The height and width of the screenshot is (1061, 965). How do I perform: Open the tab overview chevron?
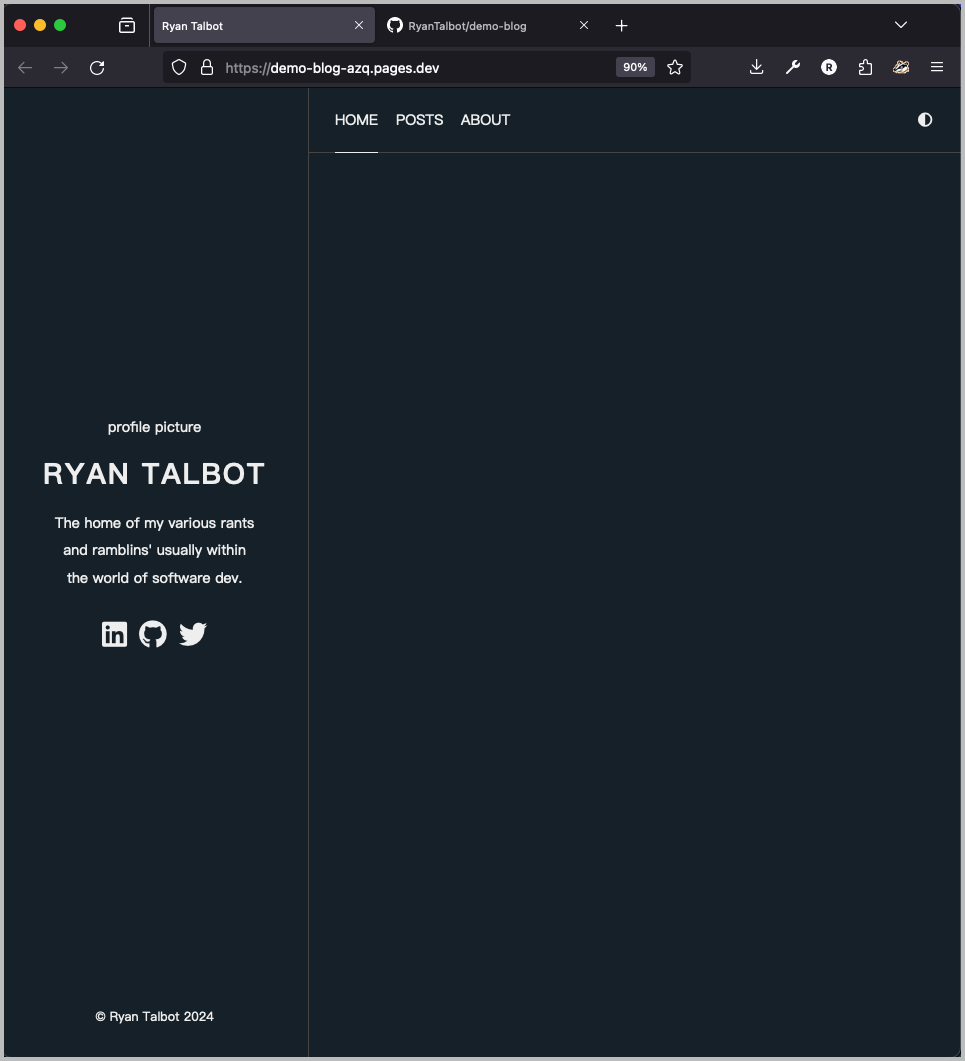(x=900, y=25)
